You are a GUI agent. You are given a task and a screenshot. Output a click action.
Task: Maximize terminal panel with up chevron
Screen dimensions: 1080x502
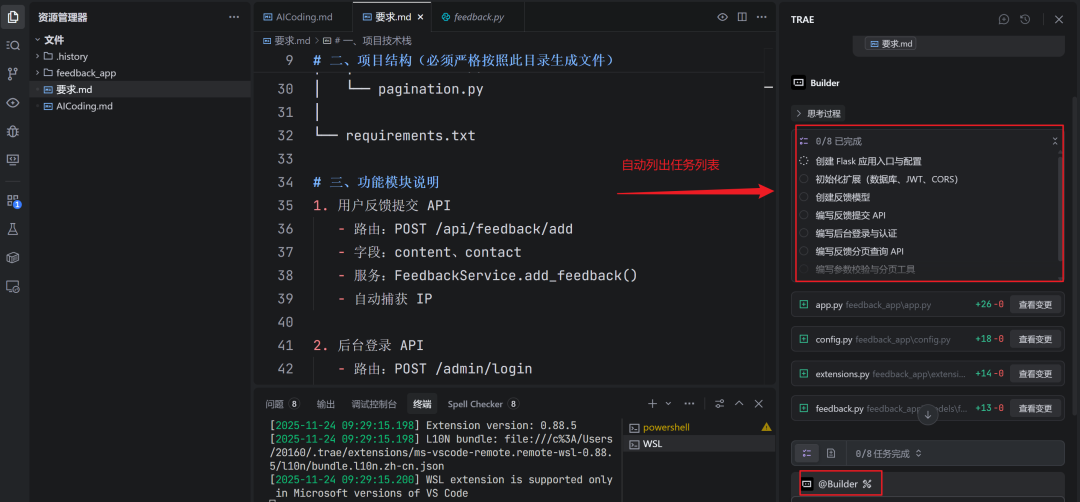[x=739, y=404]
